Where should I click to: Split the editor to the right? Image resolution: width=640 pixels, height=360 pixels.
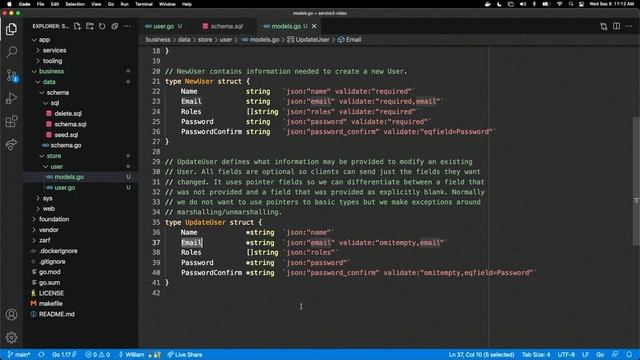click(616, 27)
